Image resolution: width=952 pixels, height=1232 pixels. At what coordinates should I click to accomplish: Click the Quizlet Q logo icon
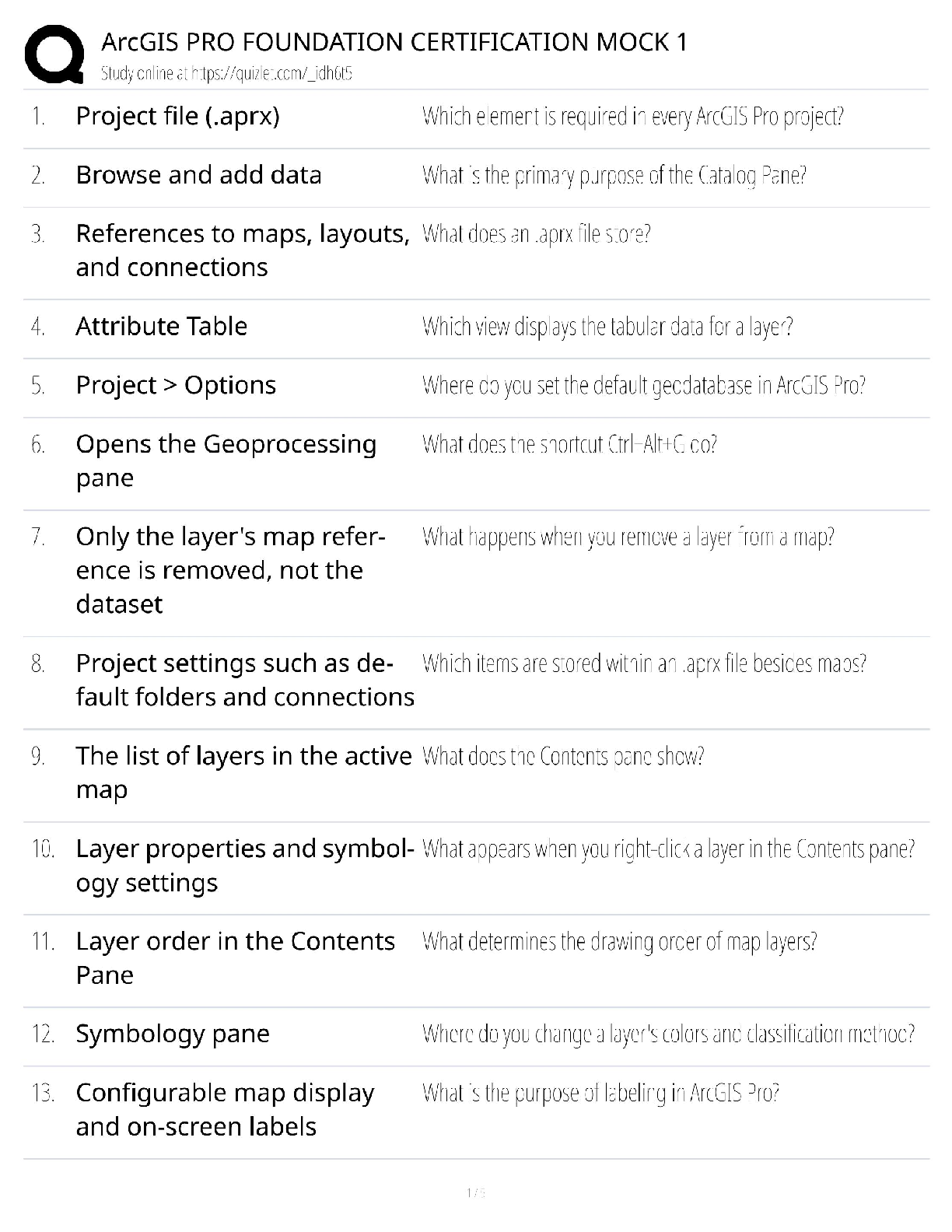54,53
